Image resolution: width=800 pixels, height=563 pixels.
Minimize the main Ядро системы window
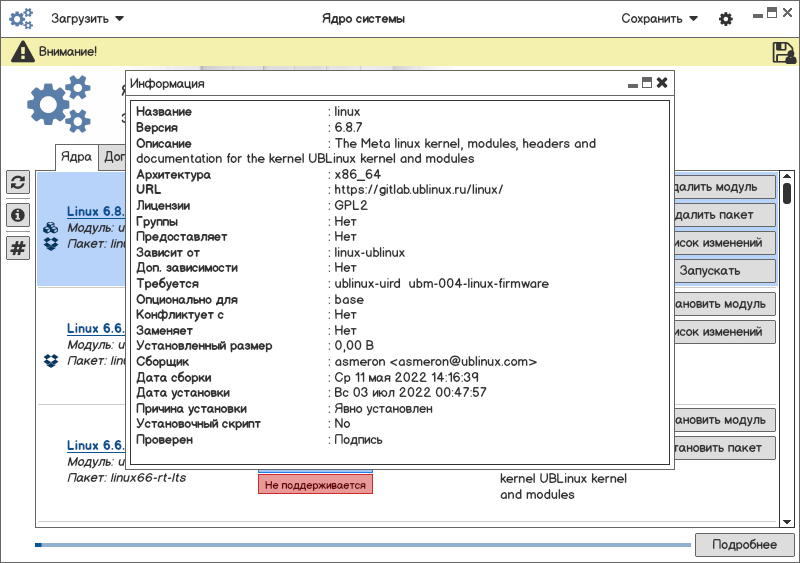tap(758, 16)
